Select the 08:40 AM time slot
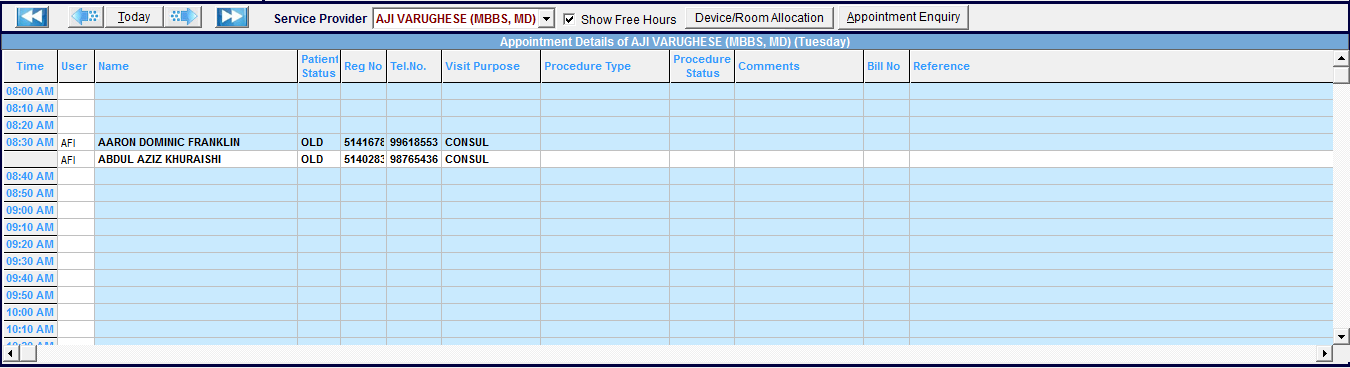The height and width of the screenshot is (368, 1350). tap(30, 176)
